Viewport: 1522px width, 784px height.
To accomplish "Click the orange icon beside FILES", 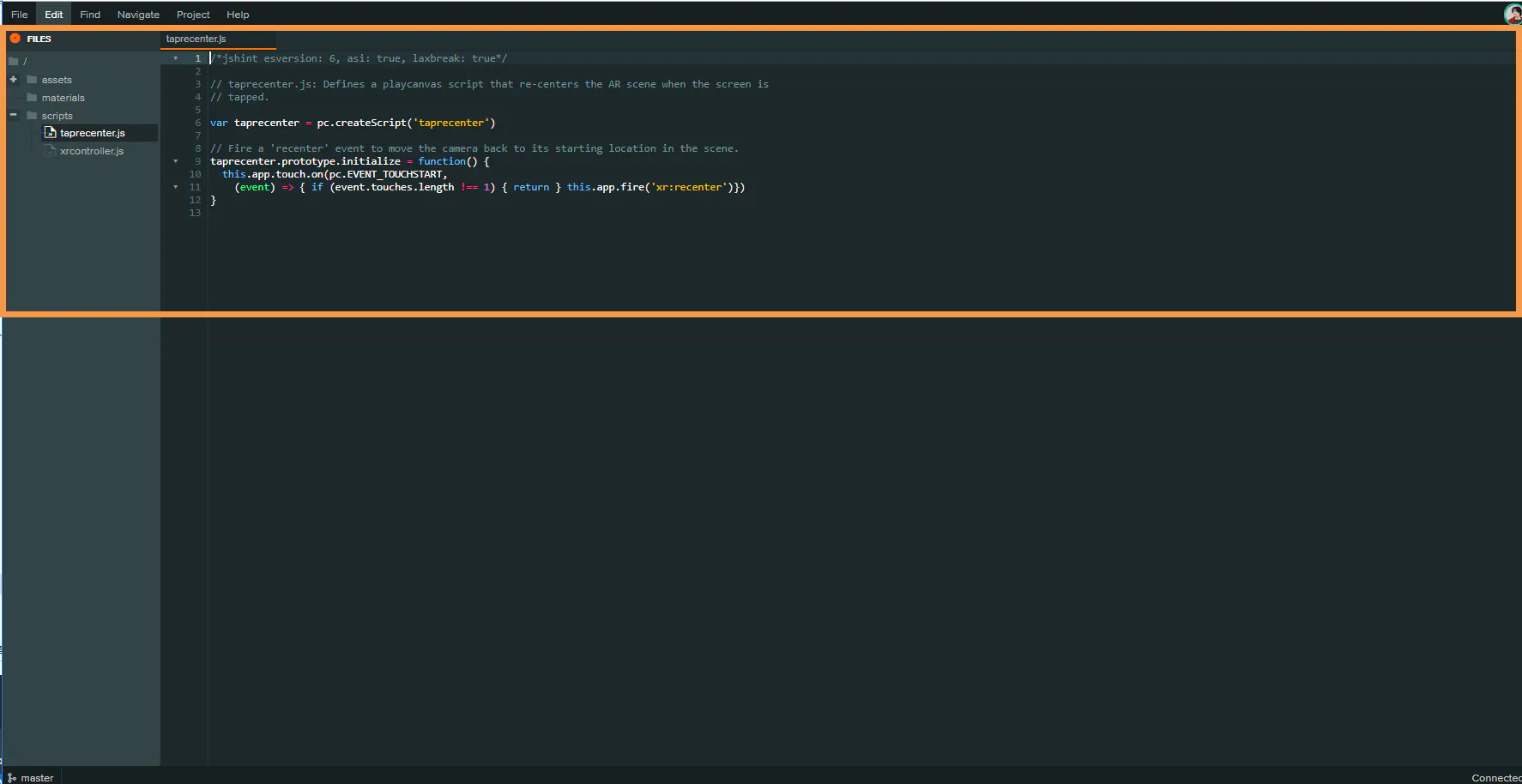I will 15,39.
